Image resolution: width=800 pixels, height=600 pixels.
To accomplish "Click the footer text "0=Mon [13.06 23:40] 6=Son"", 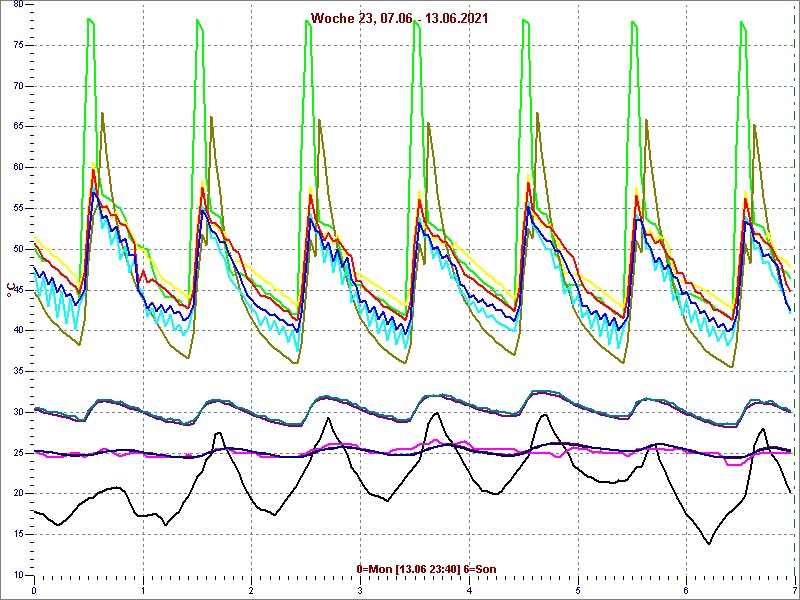I will tap(427, 569).
